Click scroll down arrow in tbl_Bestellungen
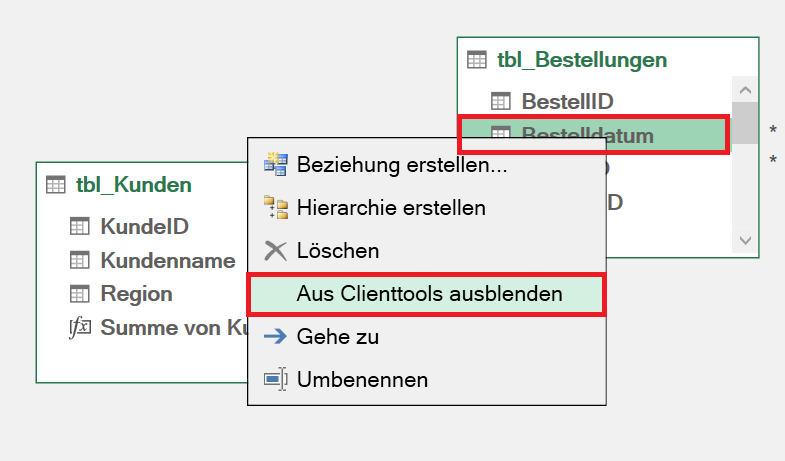The width and height of the screenshot is (785, 461). (745, 241)
